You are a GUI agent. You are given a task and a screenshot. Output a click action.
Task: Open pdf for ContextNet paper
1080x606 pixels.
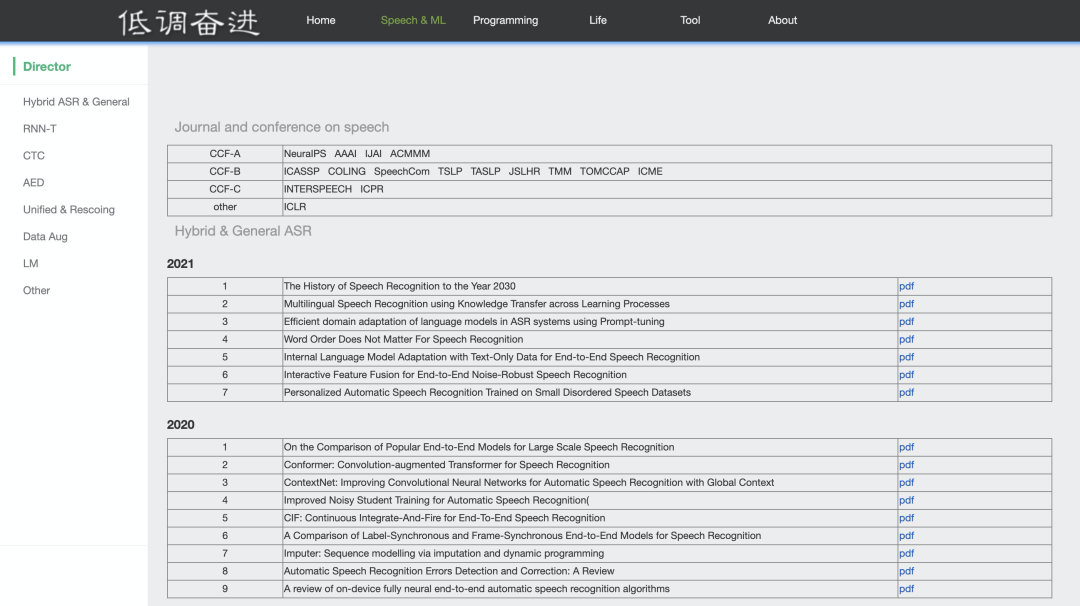coord(906,483)
